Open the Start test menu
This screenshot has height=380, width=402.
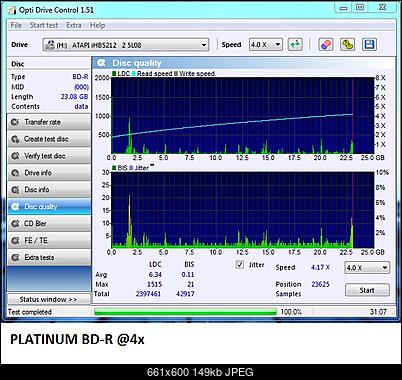[44, 25]
